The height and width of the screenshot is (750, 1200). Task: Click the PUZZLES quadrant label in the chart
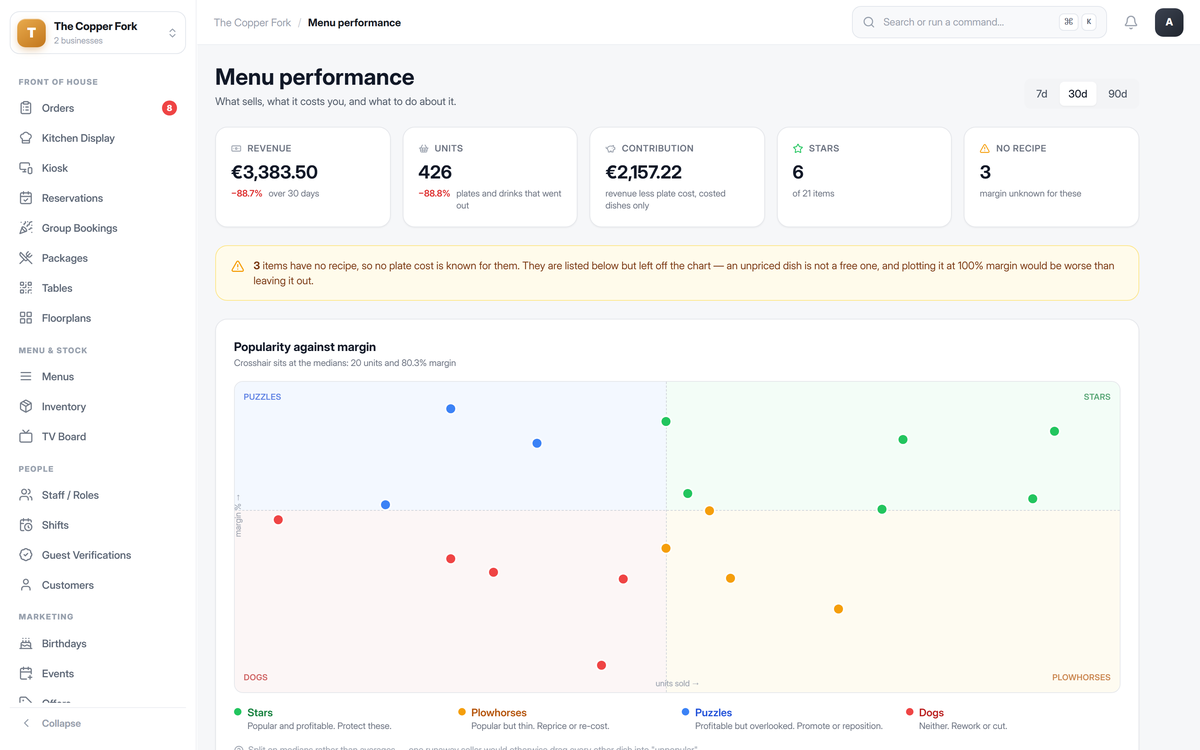pyautogui.click(x=262, y=397)
